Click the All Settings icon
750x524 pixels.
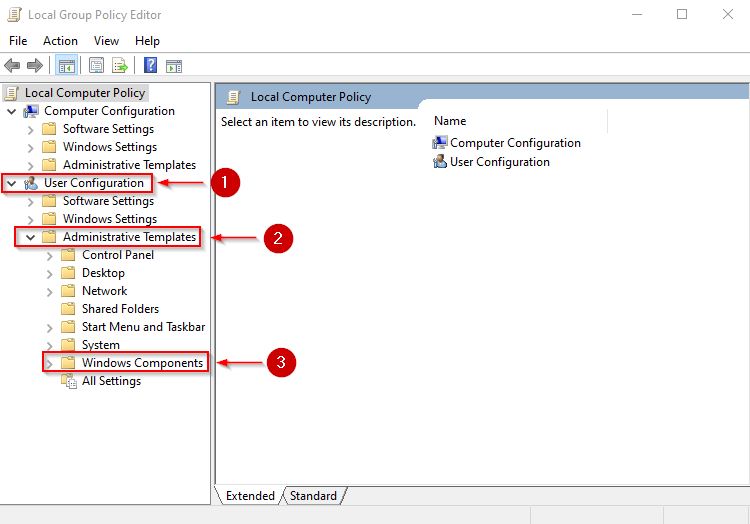click(68, 382)
